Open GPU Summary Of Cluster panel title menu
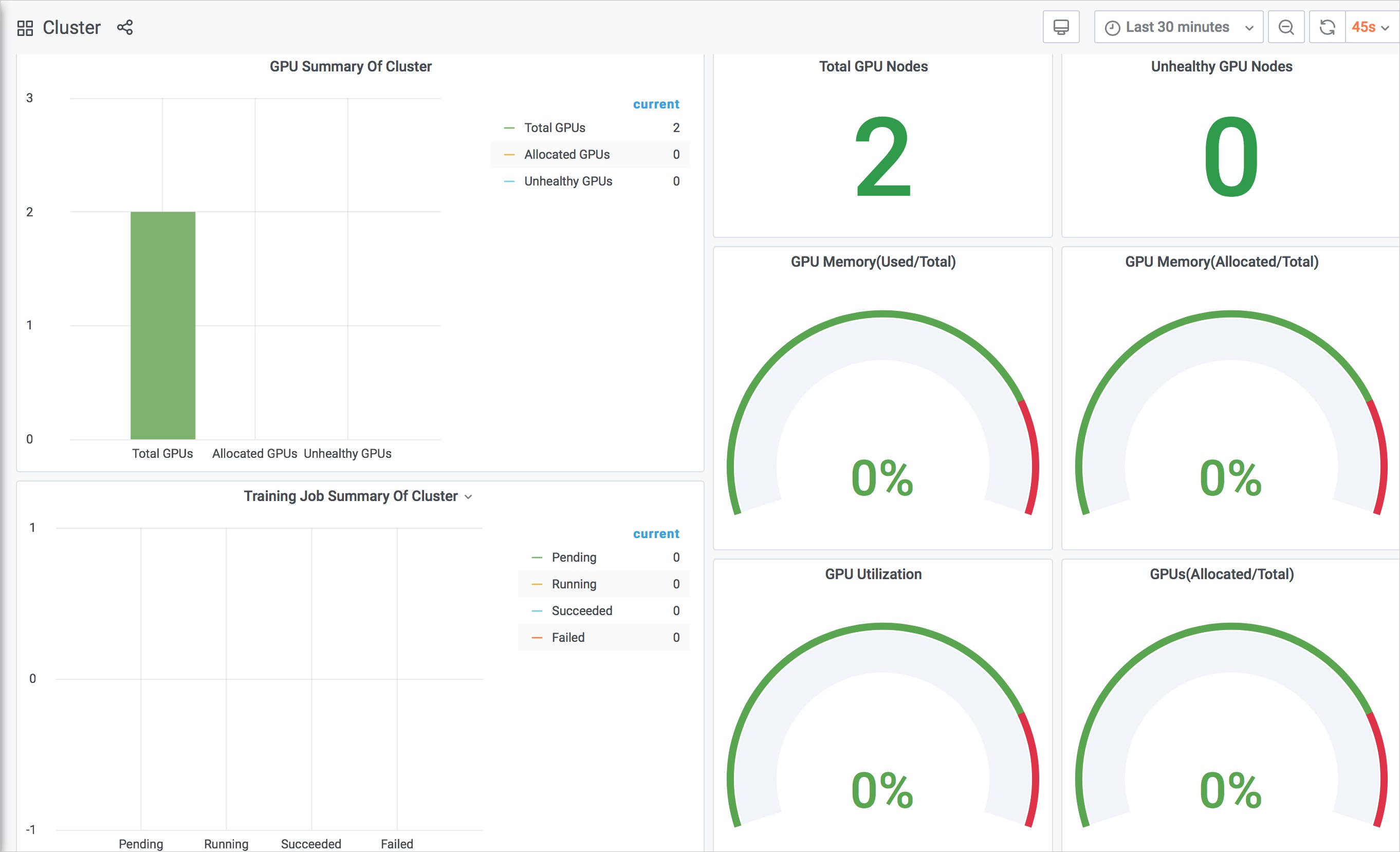Screen dimensions: 1400x852 click(x=350, y=66)
